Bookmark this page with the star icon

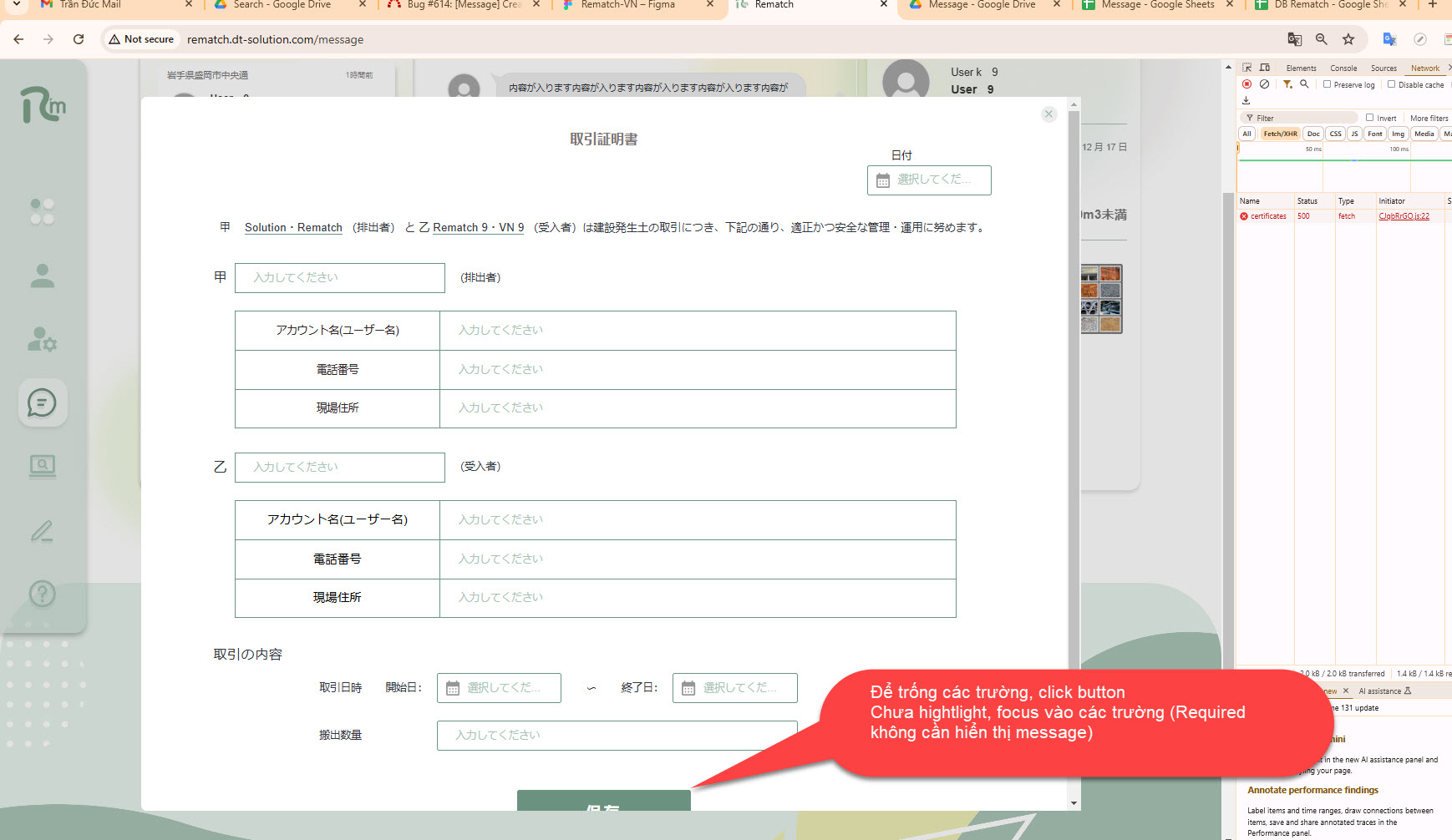point(1348,39)
